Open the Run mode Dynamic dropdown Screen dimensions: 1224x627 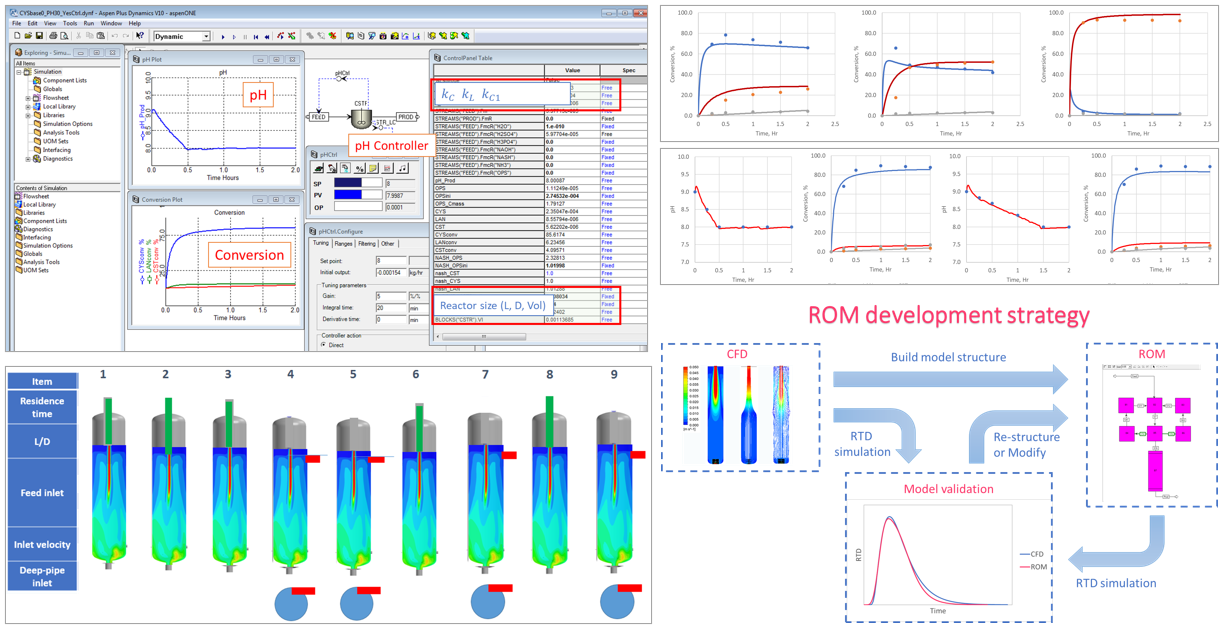206,36
